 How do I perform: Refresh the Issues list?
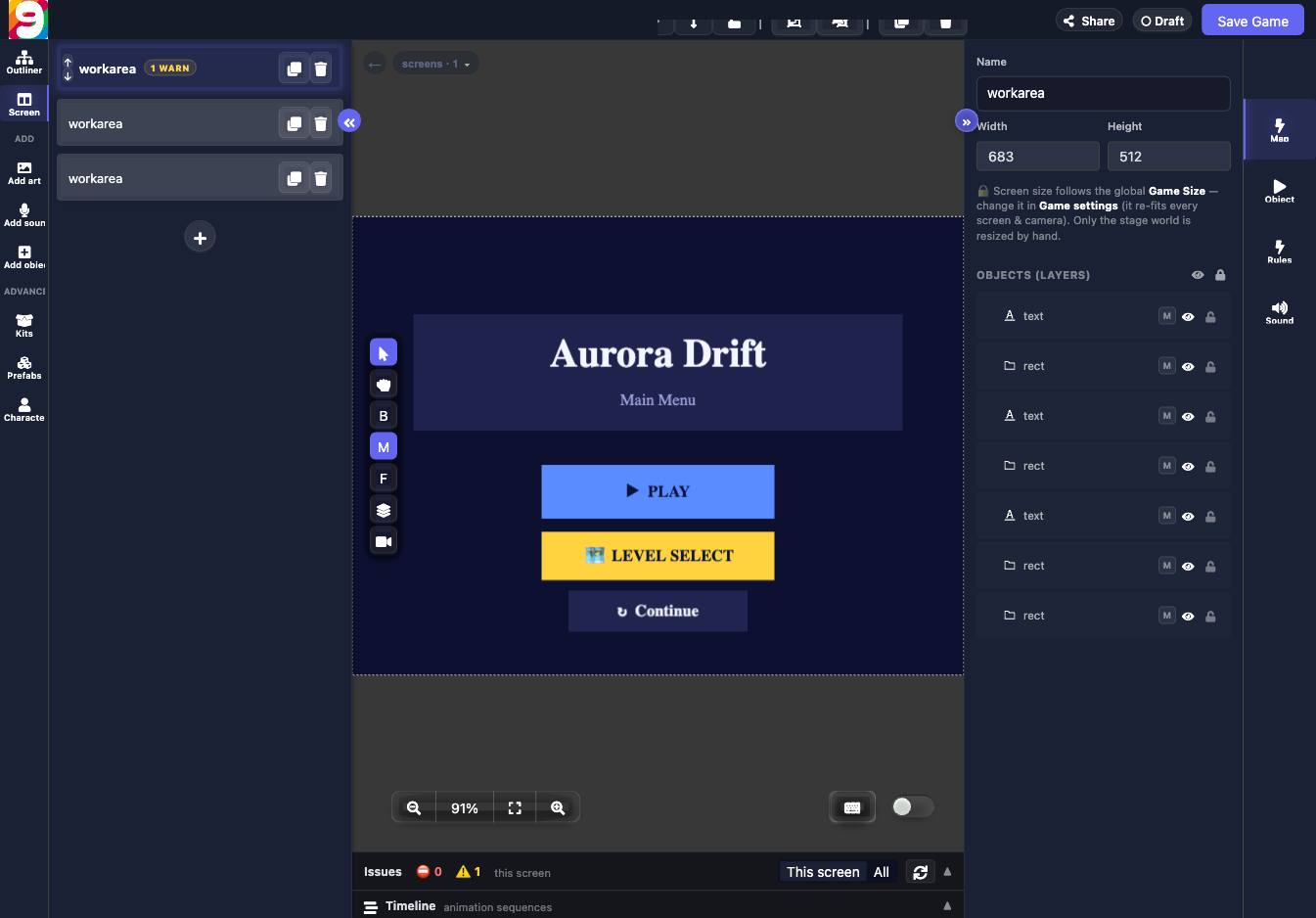920,872
